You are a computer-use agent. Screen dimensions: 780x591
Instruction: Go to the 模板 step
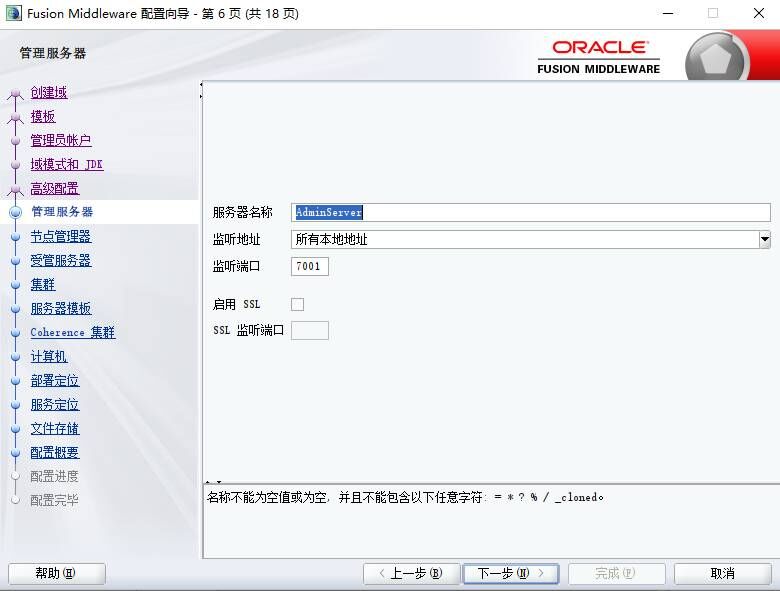coord(43,116)
